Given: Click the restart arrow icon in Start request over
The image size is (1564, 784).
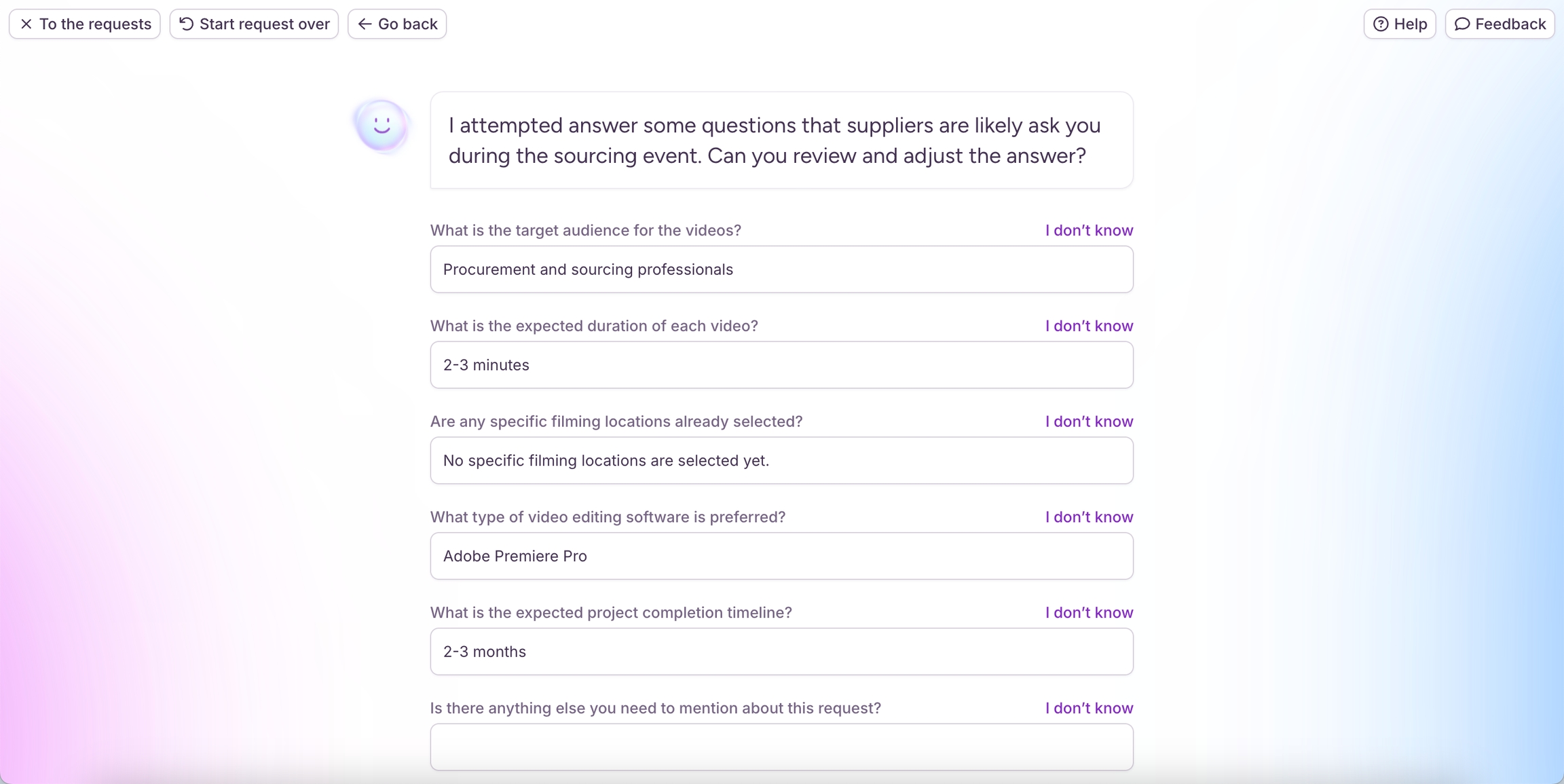Looking at the screenshot, I should (187, 24).
